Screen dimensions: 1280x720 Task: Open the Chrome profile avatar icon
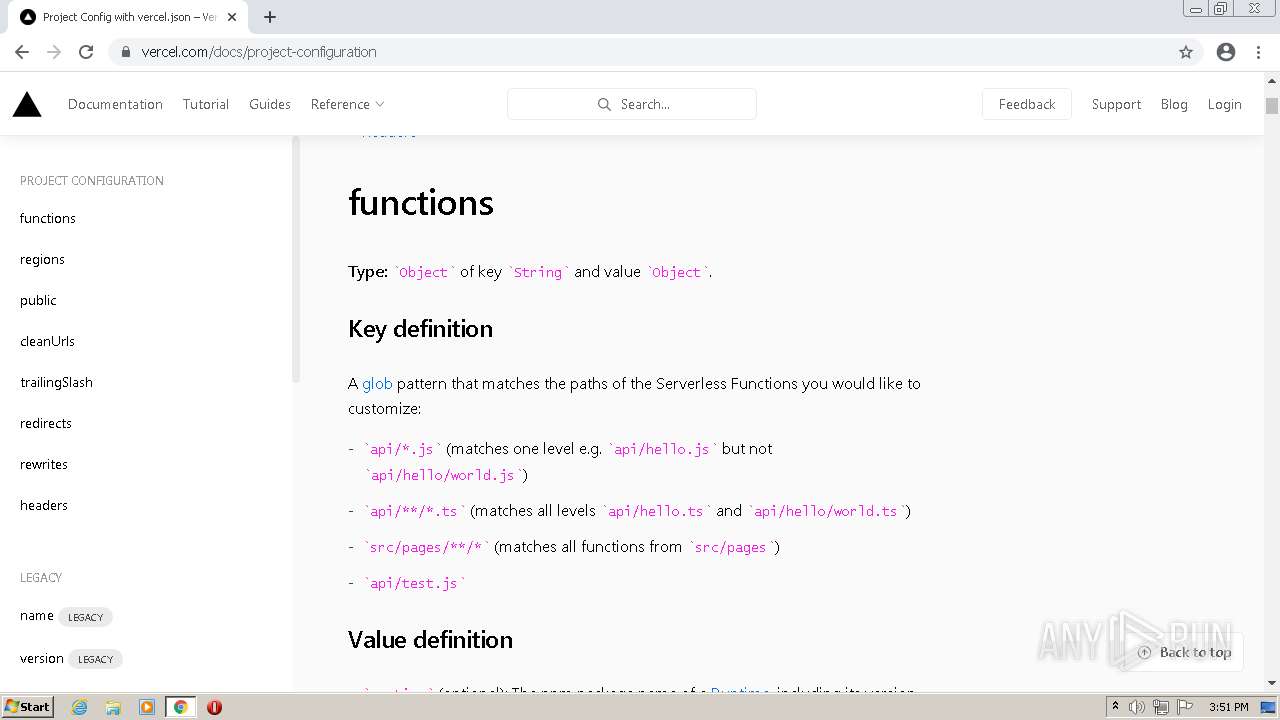tap(1226, 52)
